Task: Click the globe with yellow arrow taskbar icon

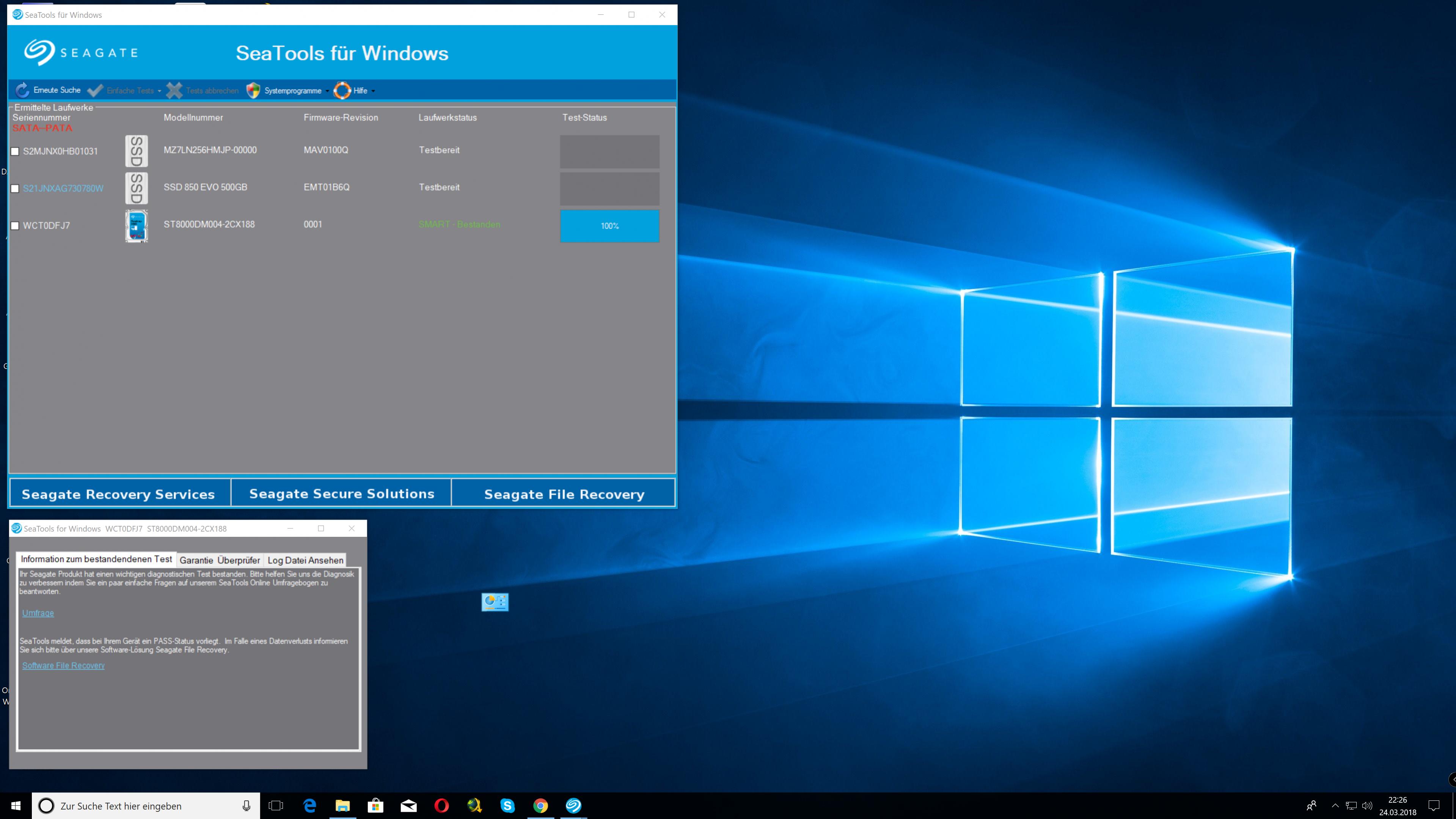Action: 474,805
